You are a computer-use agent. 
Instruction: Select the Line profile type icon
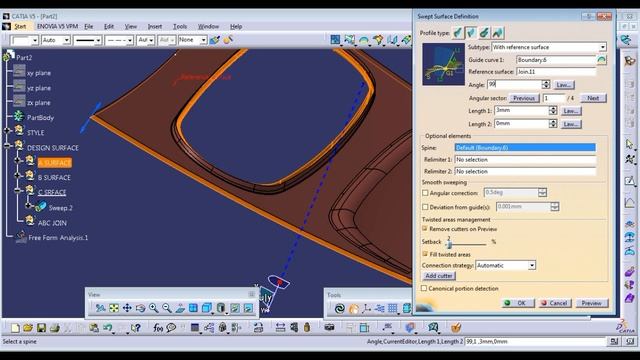[x=471, y=33]
